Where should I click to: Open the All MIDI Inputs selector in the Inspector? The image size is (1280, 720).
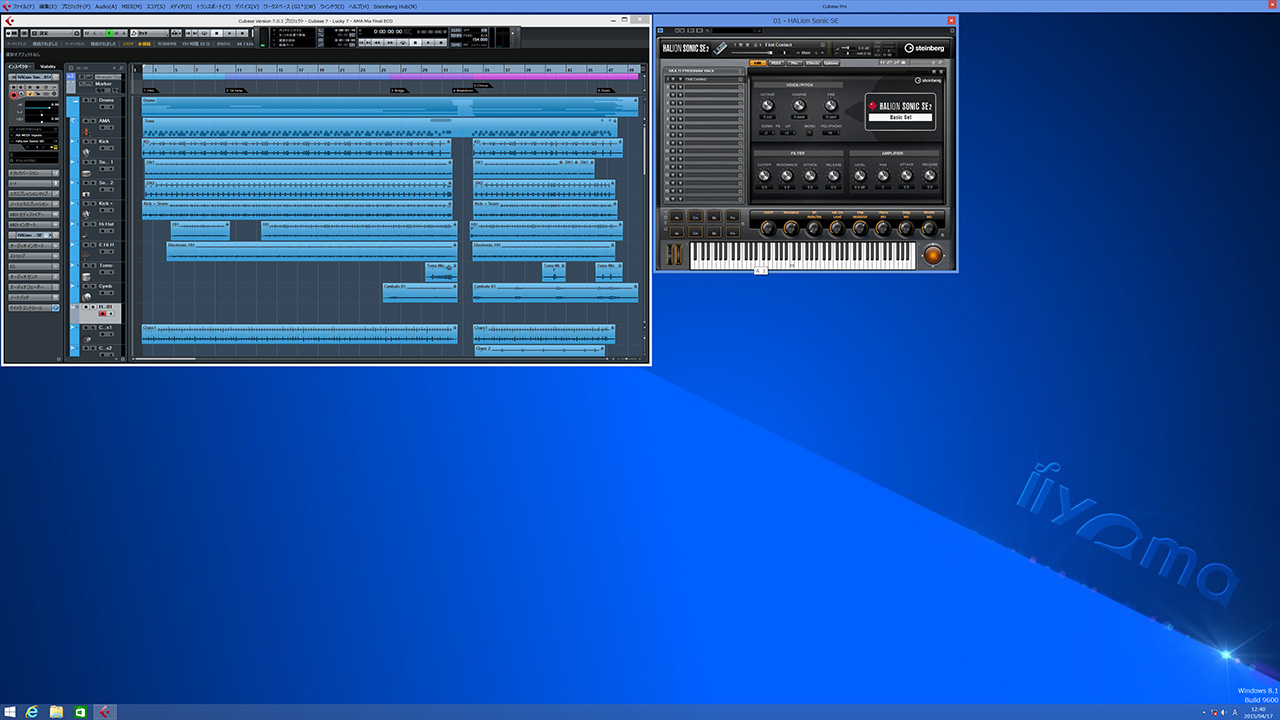pos(33,134)
